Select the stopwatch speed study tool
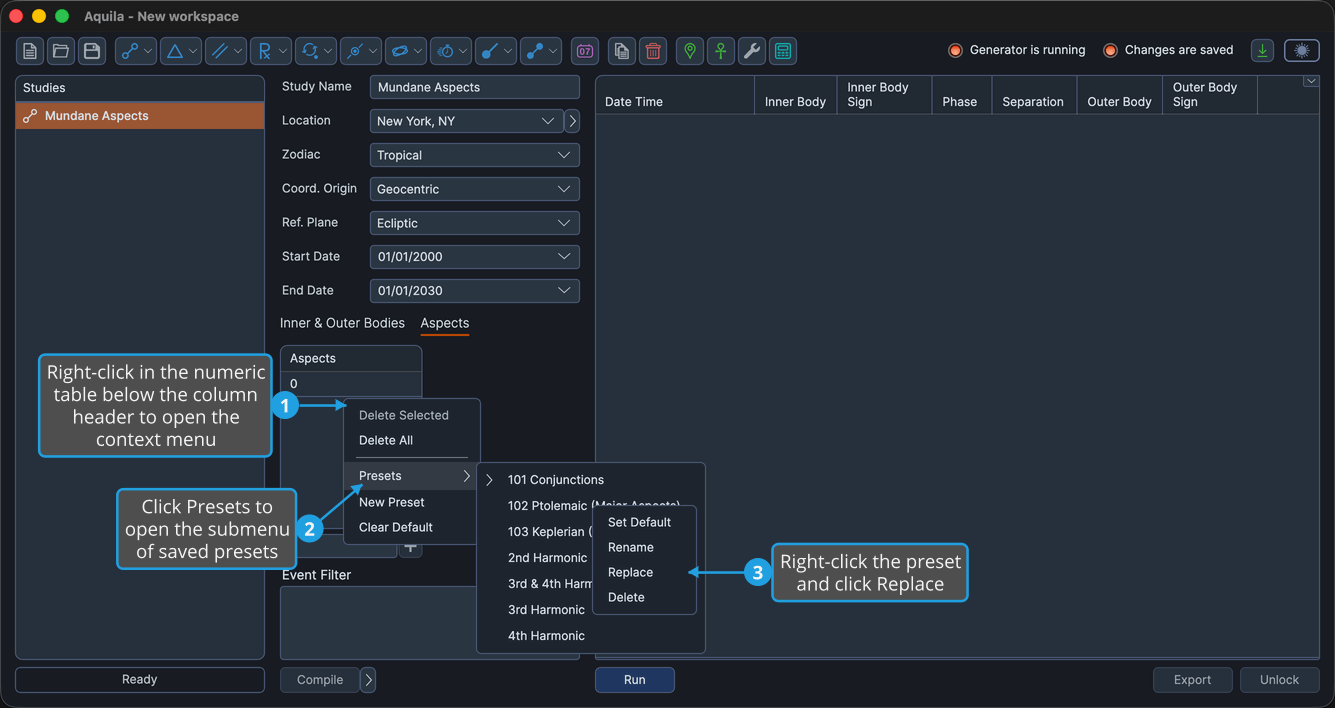The width and height of the screenshot is (1335, 708). pyautogui.click(x=451, y=51)
